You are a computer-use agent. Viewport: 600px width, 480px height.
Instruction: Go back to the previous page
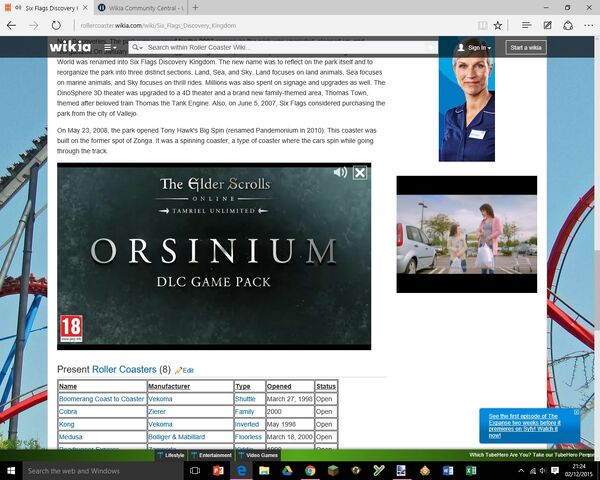click(x=11, y=26)
